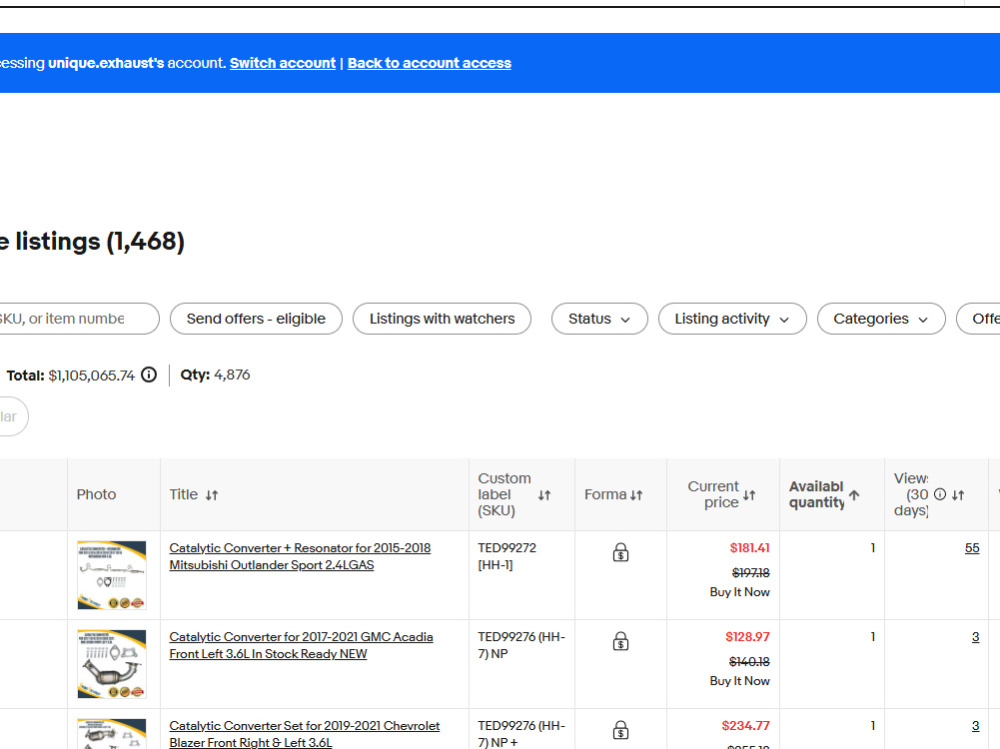
Task: Click the $234.77 current price
Action: click(x=746, y=725)
